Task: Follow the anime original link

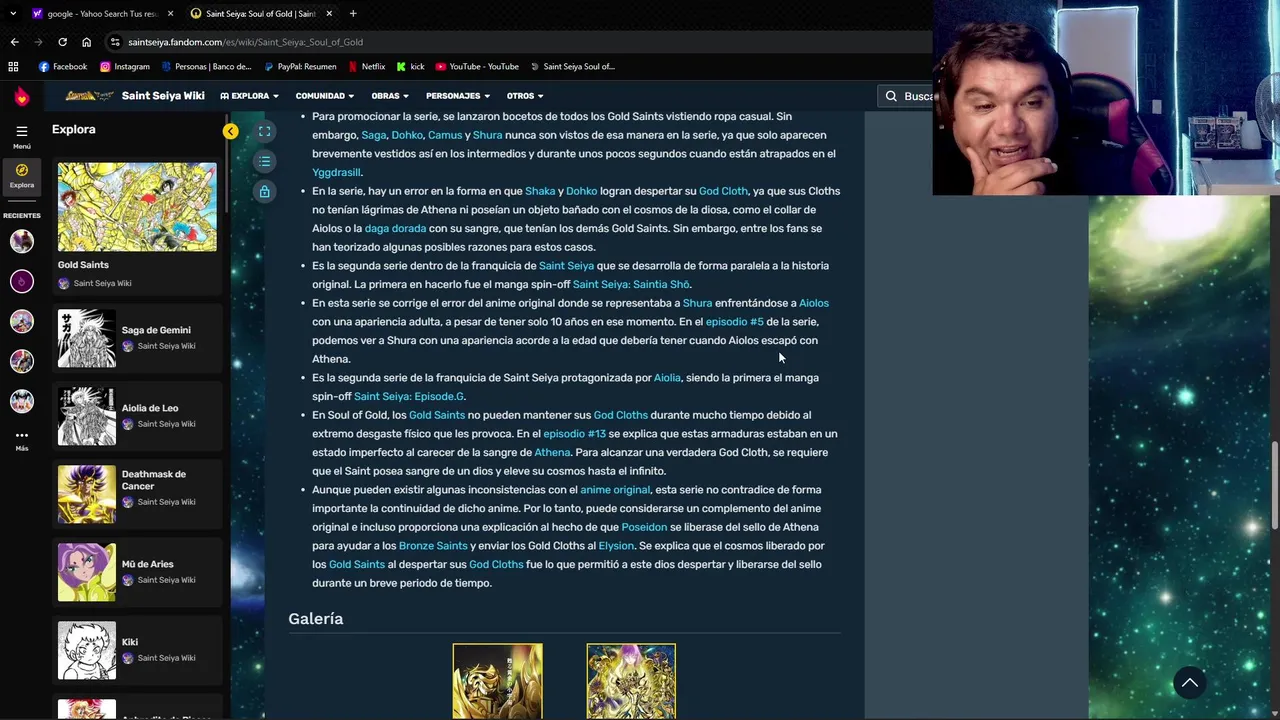Action: tap(615, 490)
